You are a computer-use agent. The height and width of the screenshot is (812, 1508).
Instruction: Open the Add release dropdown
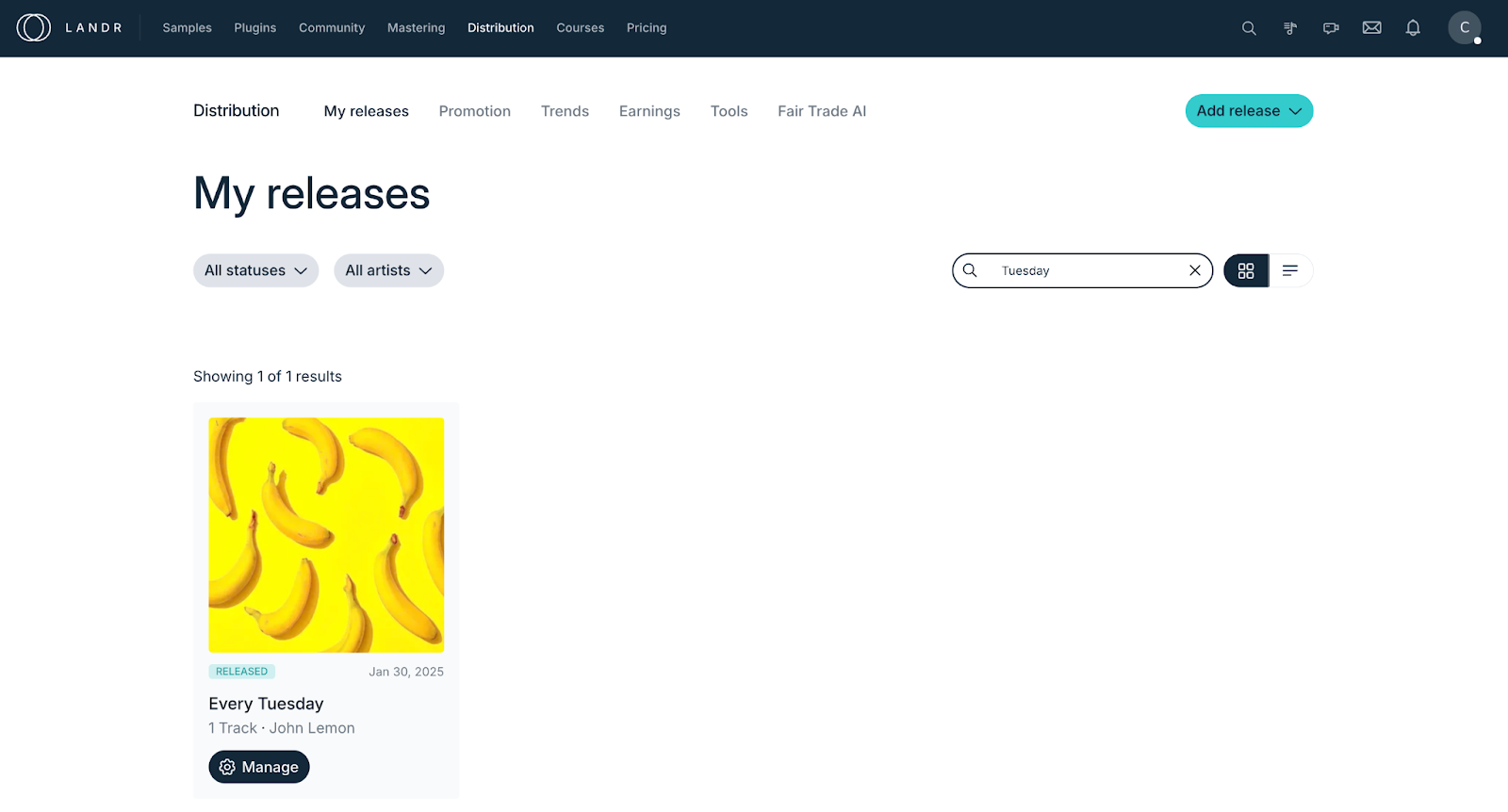coord(1249,111)
